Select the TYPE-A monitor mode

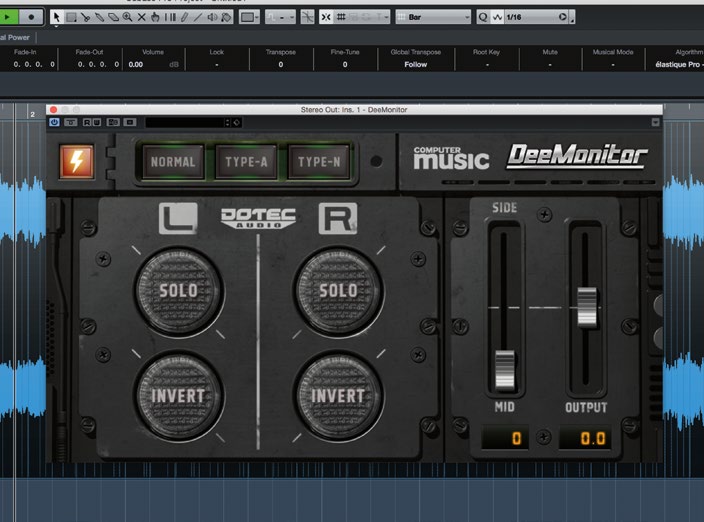click(246, 162)
